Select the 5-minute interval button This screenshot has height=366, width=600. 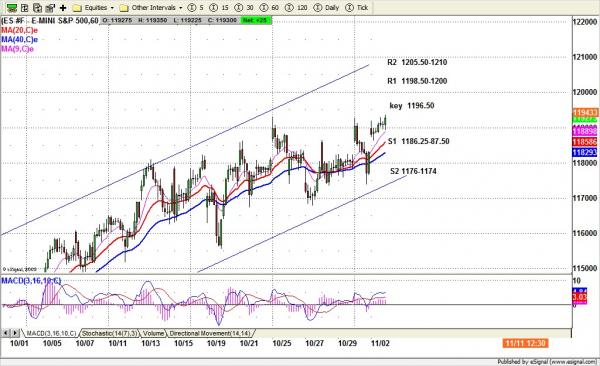[196, 7]
